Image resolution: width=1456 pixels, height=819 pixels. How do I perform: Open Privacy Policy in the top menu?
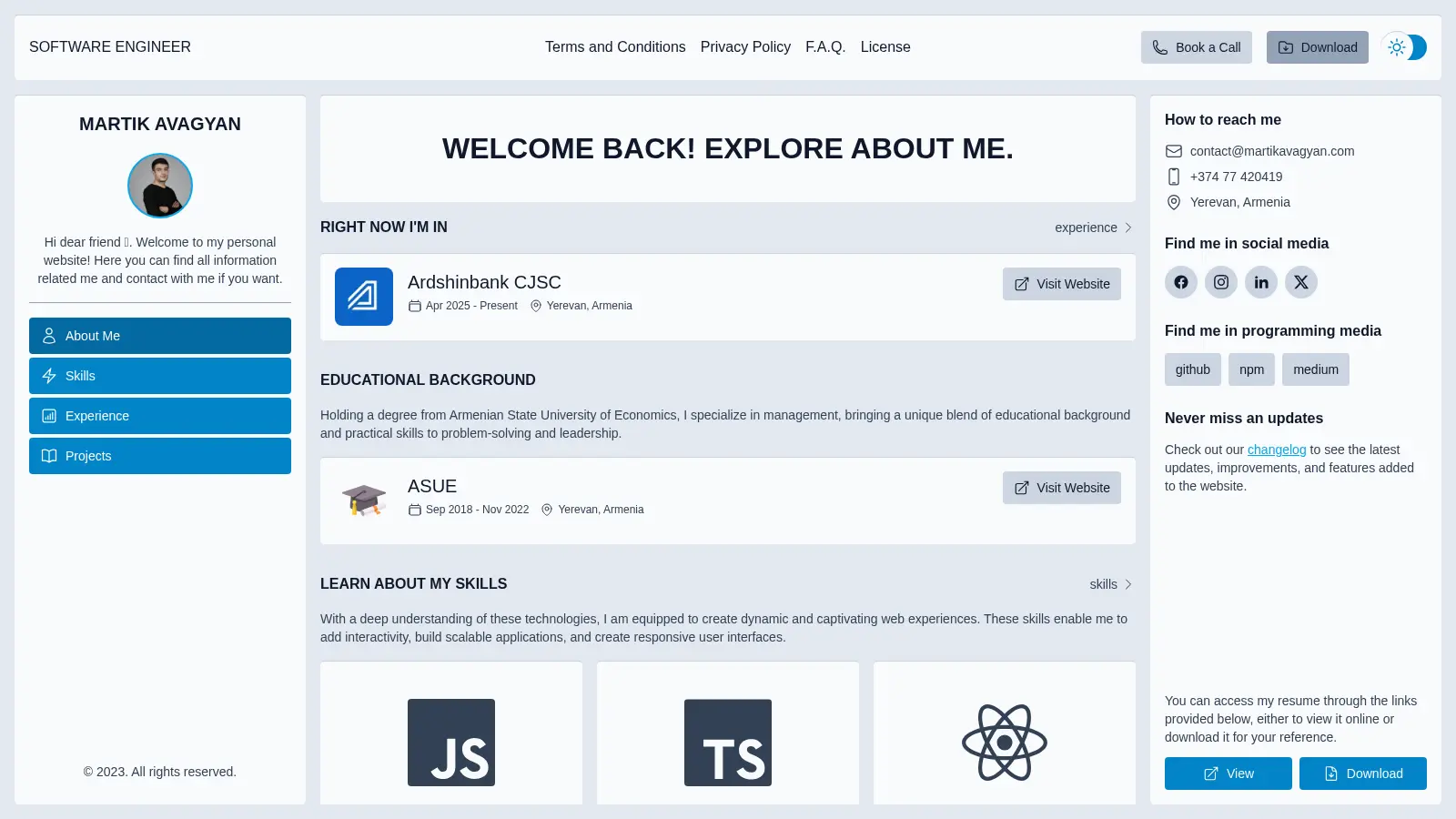pos(745,47)
